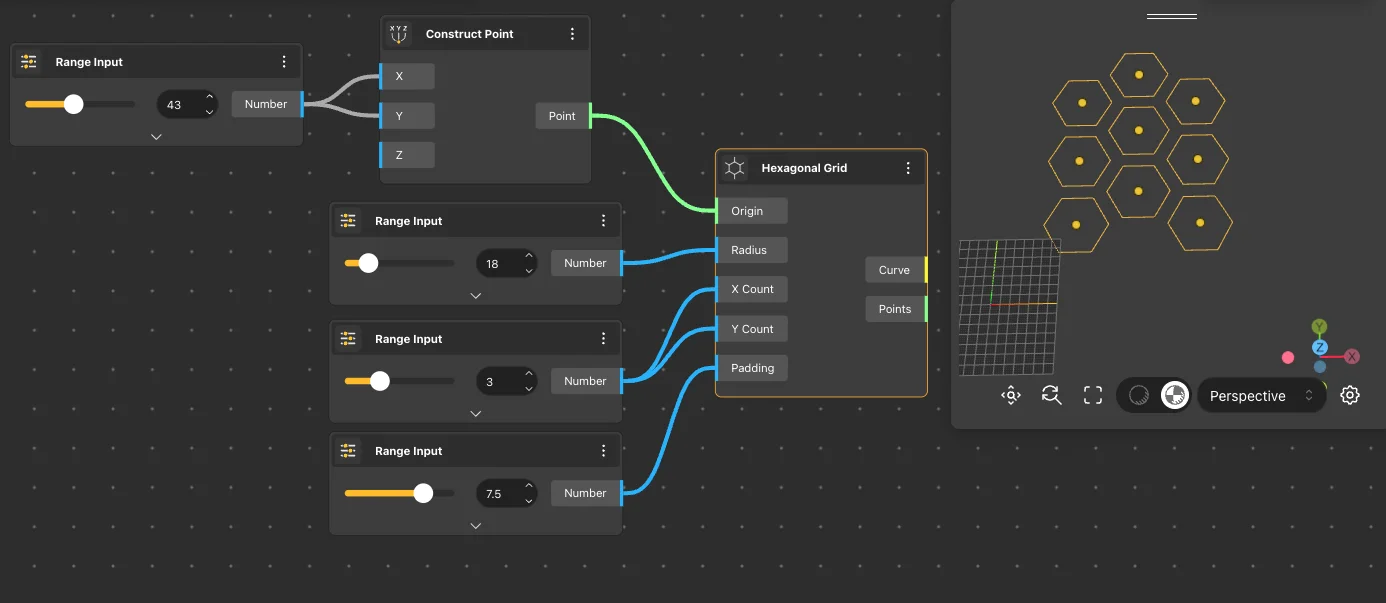The image size is (1386, 603).
Task: Click the slider handle of the 7.5 Range Input
Action: [423, 493]
